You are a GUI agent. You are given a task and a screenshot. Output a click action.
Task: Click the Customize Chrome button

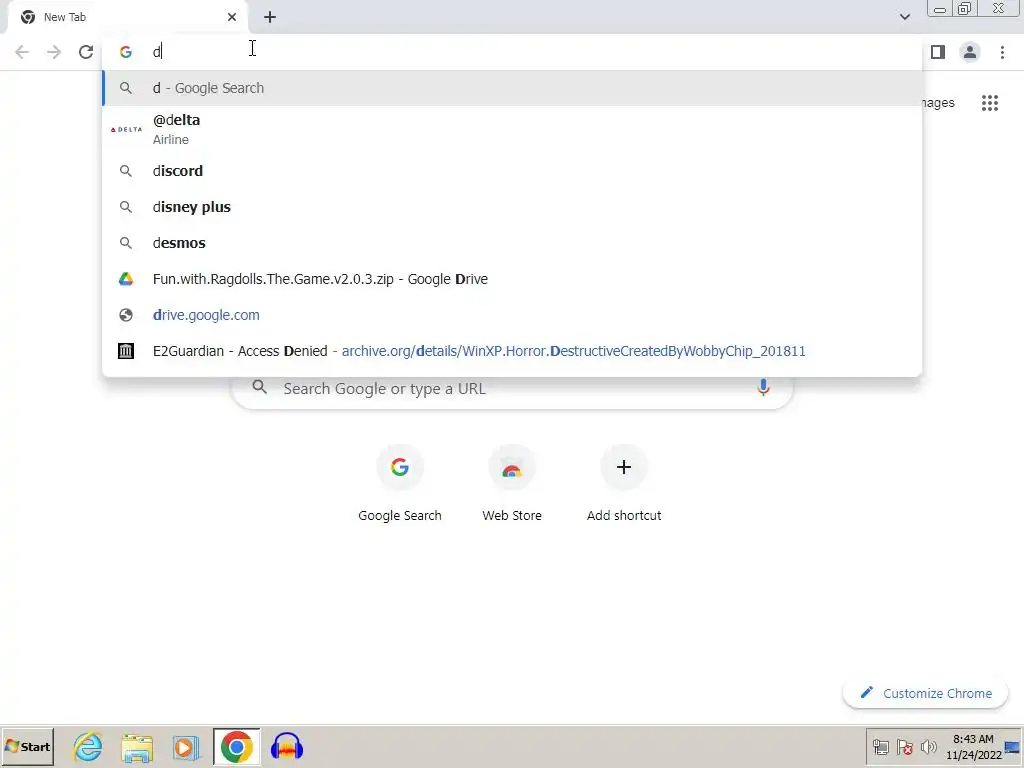point(925,693)
